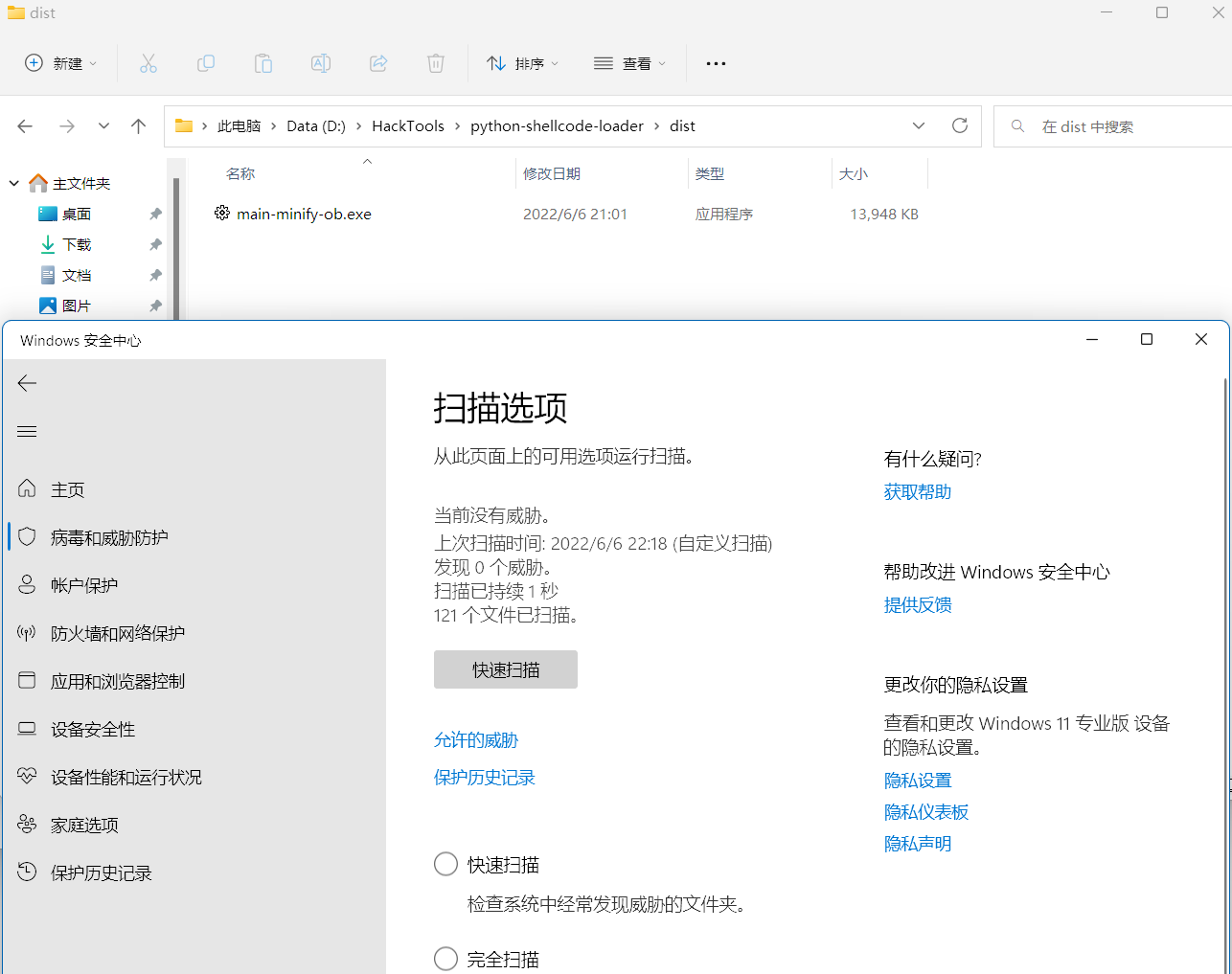
Task: Open the 查看 view dropdown
Action: click(x=629, y=63)
